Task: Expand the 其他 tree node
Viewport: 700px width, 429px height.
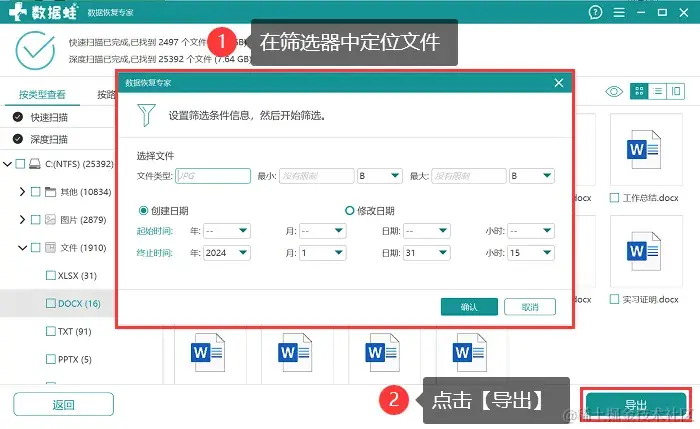Action: coord(22,192)
